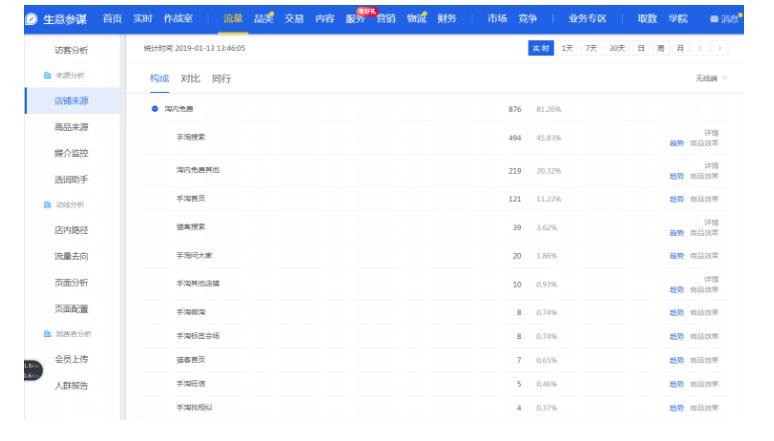Open the 市场 top menu
Screen dimensions: 774x441
(497, 18)
